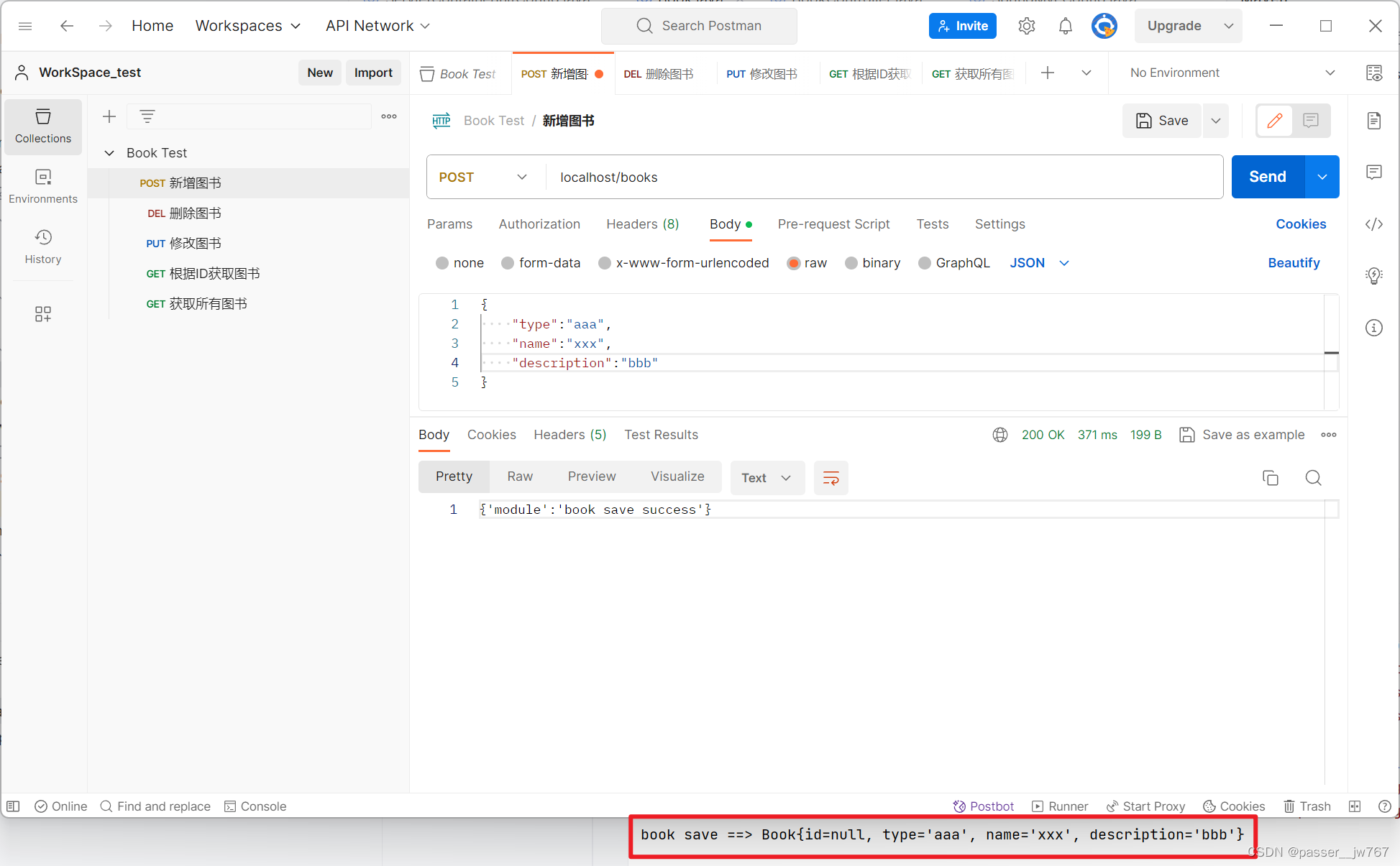
Task: Open the Workspaces dropdown
Action: [248, 26]
